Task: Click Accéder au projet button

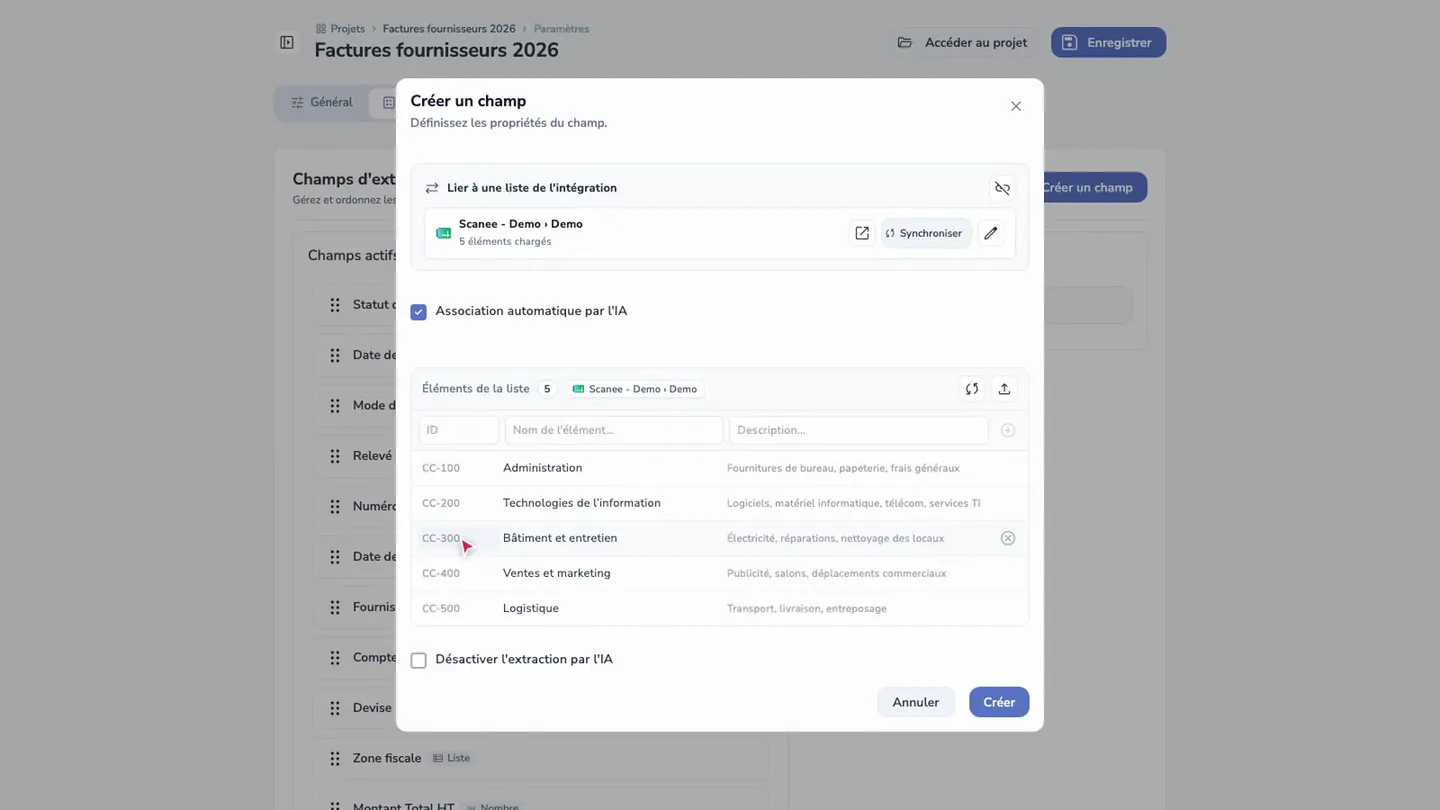Action: pyautogui.click(x=963, y=42)
